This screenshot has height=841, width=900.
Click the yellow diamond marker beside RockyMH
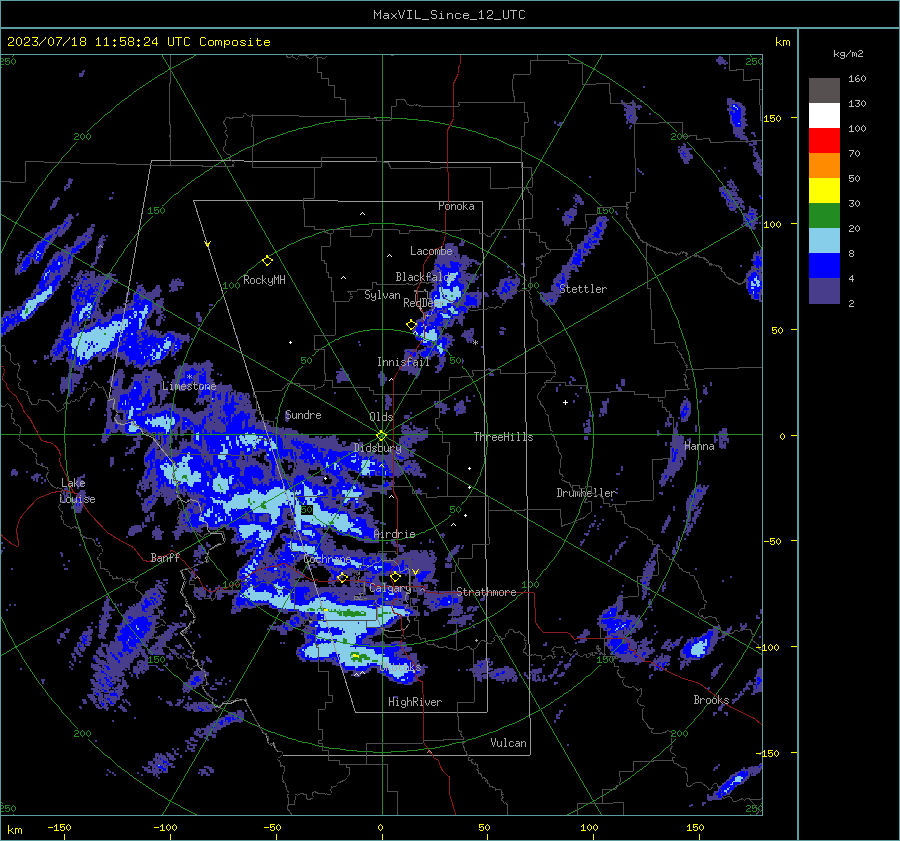(x=267, y=261)
